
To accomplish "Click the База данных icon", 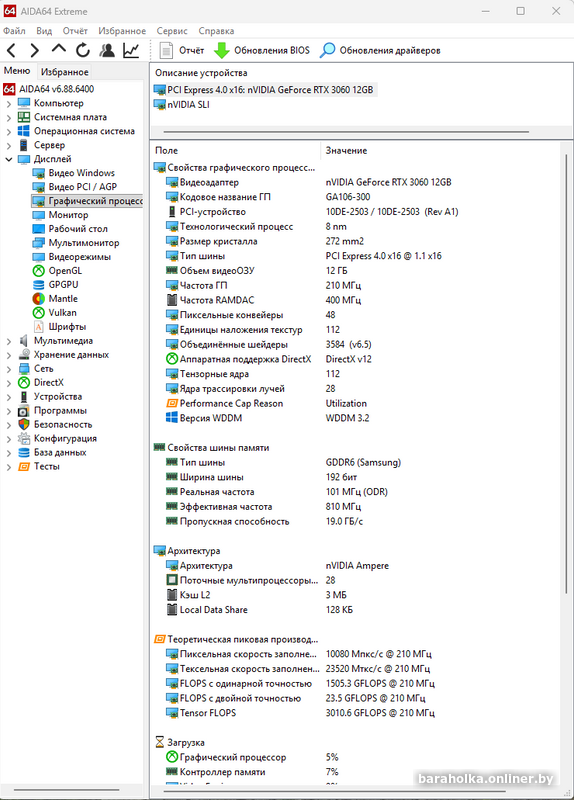I will (x=23, y=453).
